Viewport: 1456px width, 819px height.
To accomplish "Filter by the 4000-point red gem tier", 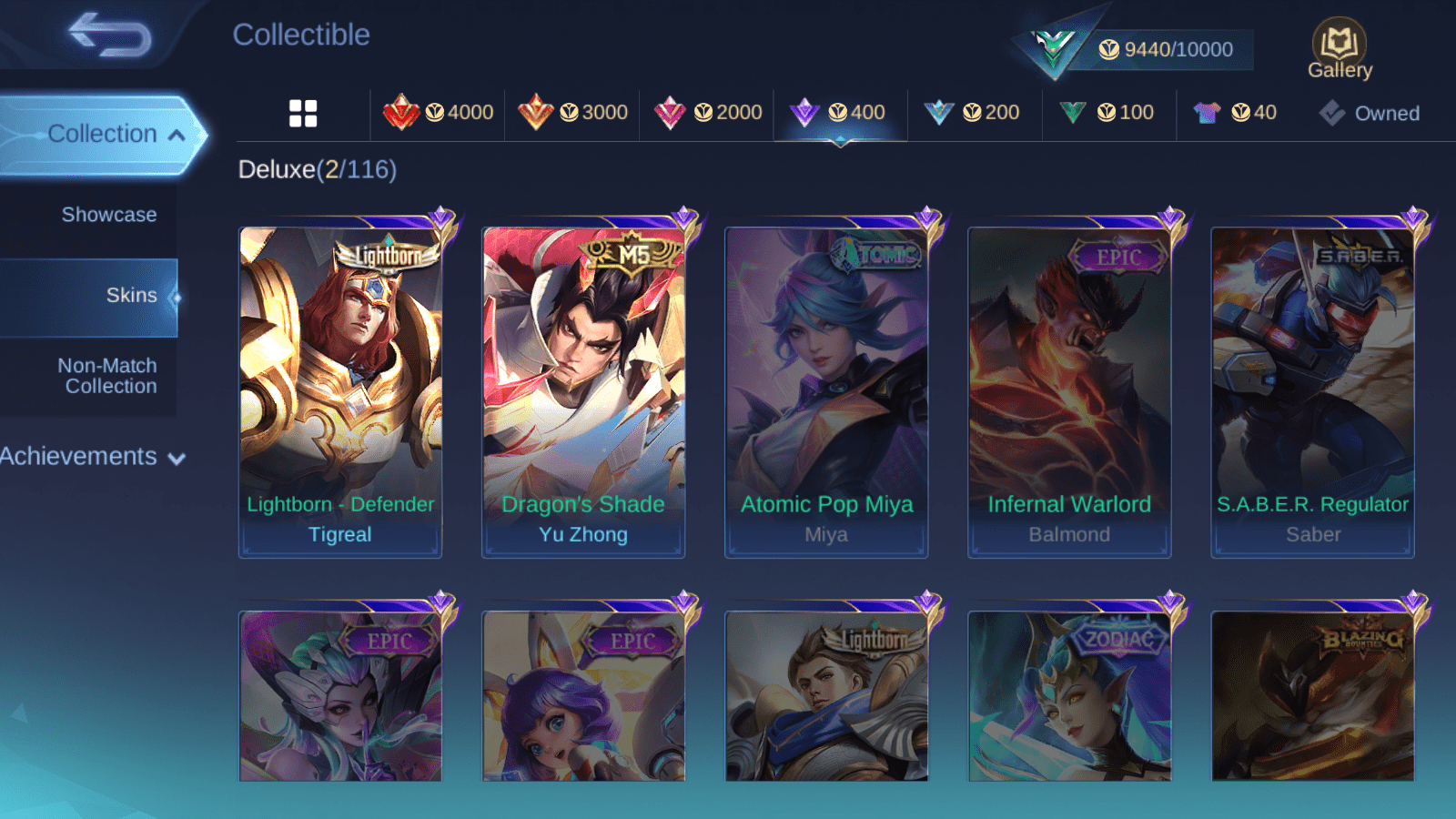I will [x=439, y=113].
